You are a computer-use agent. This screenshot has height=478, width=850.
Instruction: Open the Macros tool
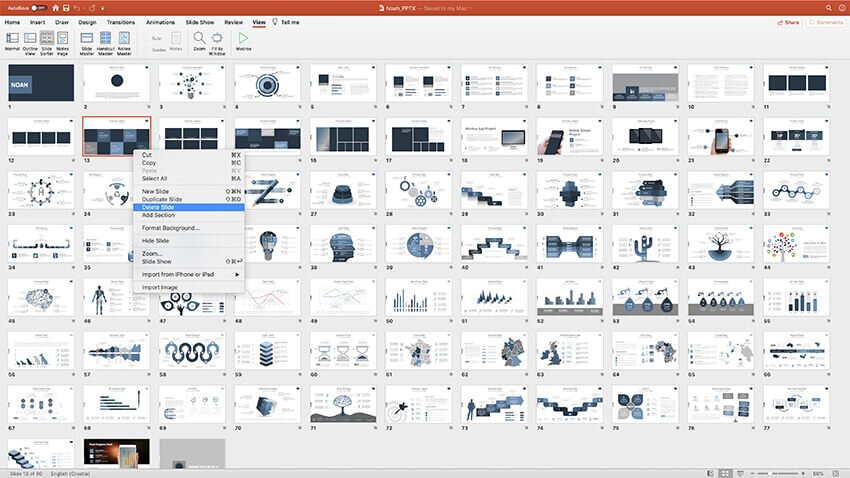click(x=243, y=41)
